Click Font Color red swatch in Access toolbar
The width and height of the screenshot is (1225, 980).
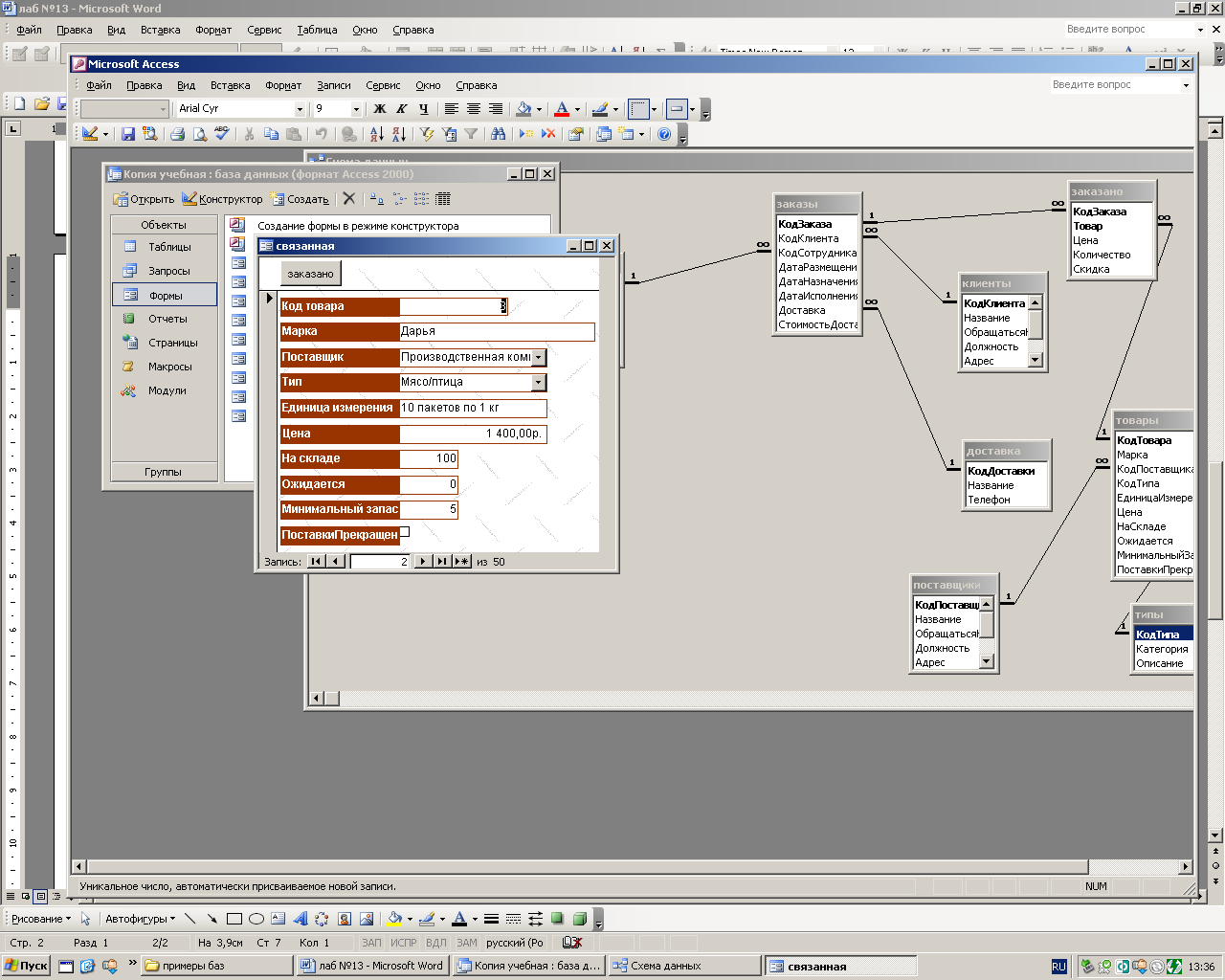tap(562, 109)
